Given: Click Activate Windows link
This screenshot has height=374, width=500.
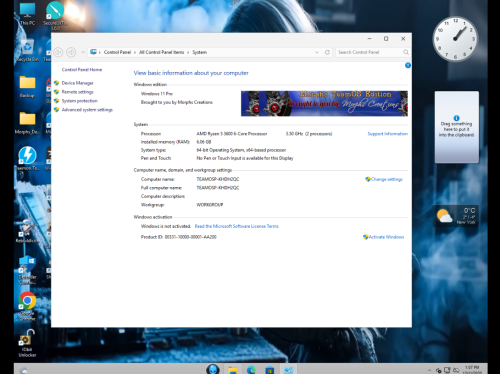Looking at the screenshot, I should 384,237.
